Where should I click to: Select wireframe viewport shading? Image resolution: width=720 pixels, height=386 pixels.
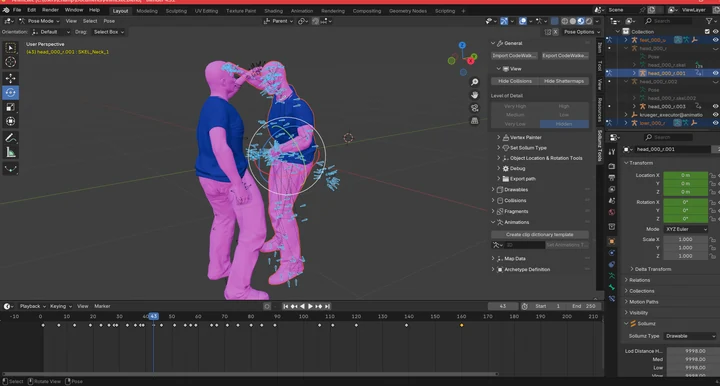564,21
